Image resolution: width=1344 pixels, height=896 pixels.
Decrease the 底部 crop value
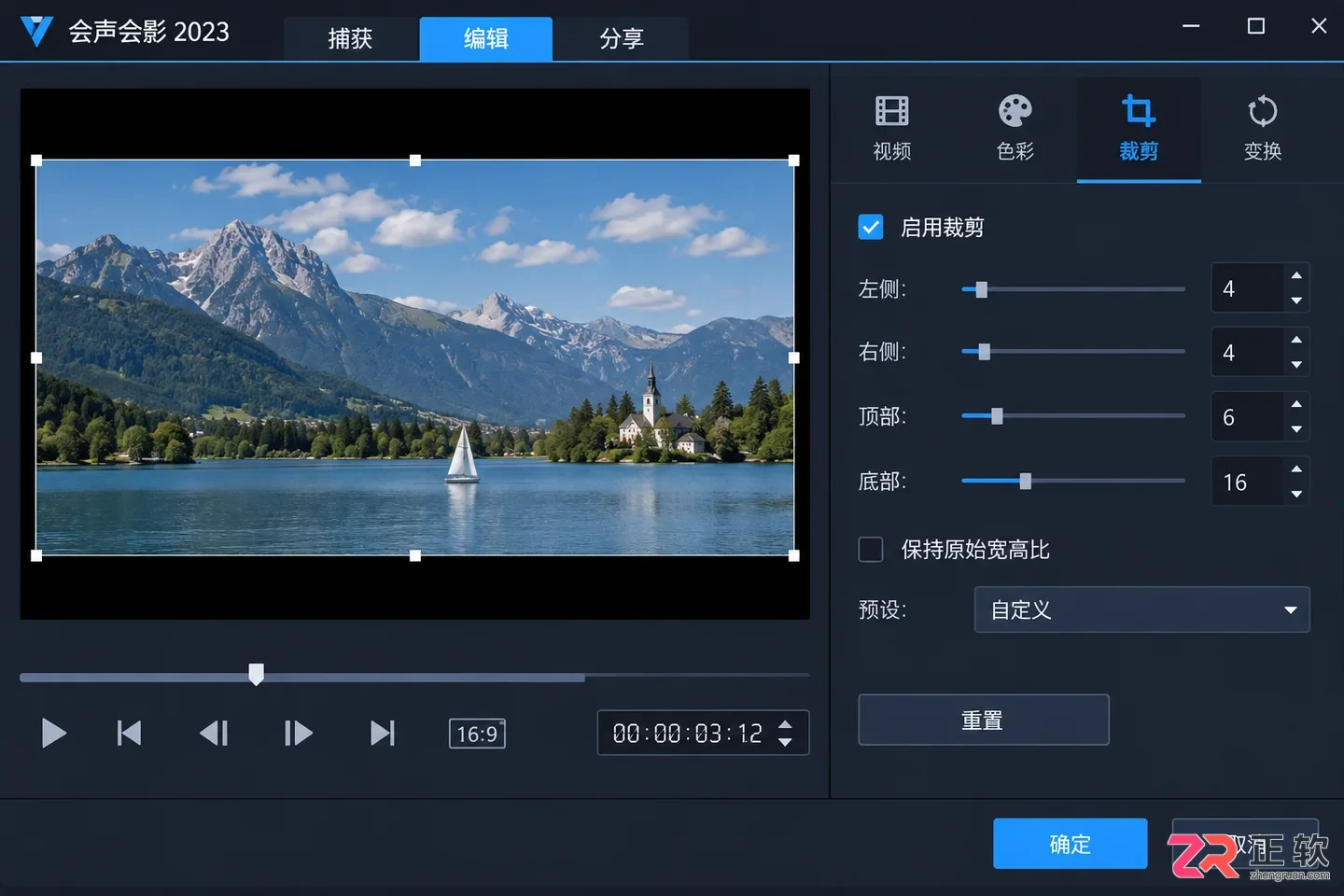1296,494
